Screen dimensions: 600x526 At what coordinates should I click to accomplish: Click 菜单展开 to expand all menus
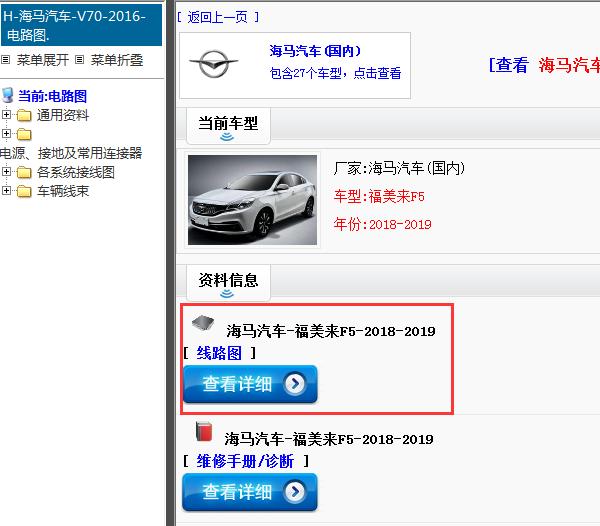point(42,60)
